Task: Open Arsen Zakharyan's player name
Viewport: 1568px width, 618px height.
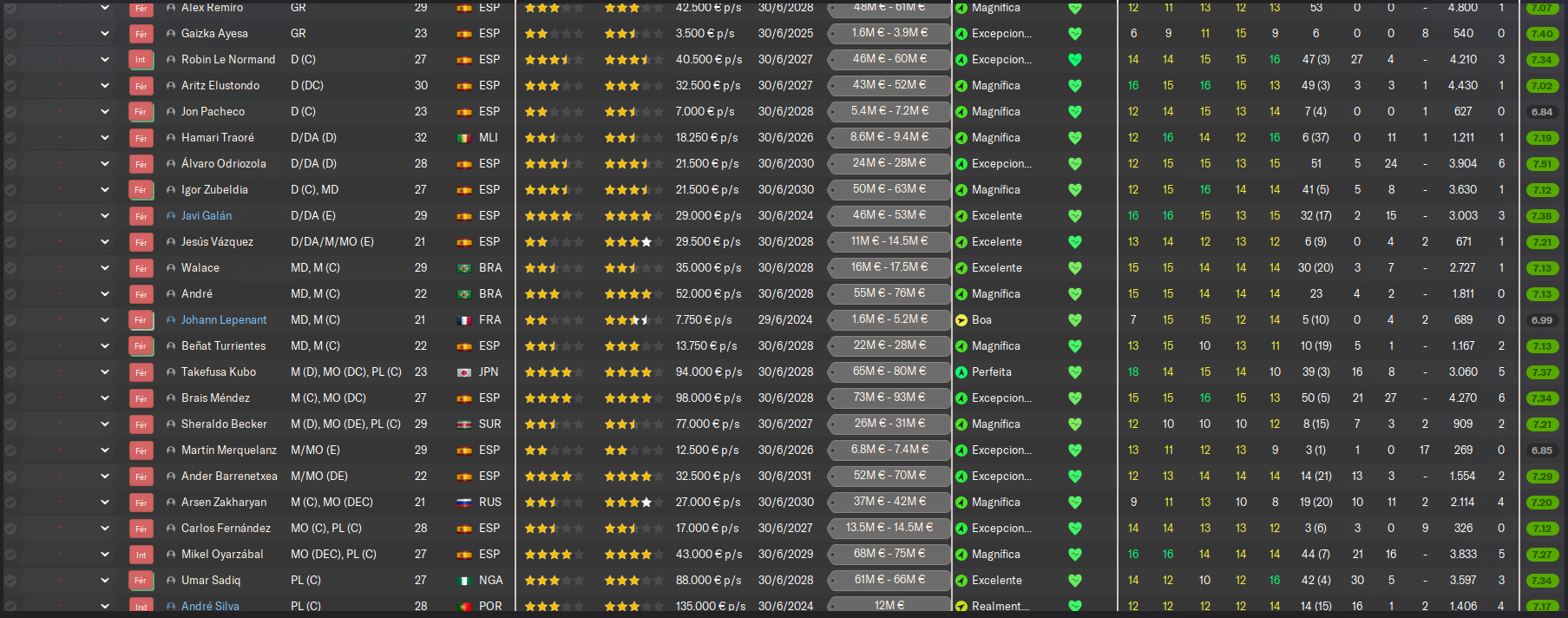Action: click(224, 503)
